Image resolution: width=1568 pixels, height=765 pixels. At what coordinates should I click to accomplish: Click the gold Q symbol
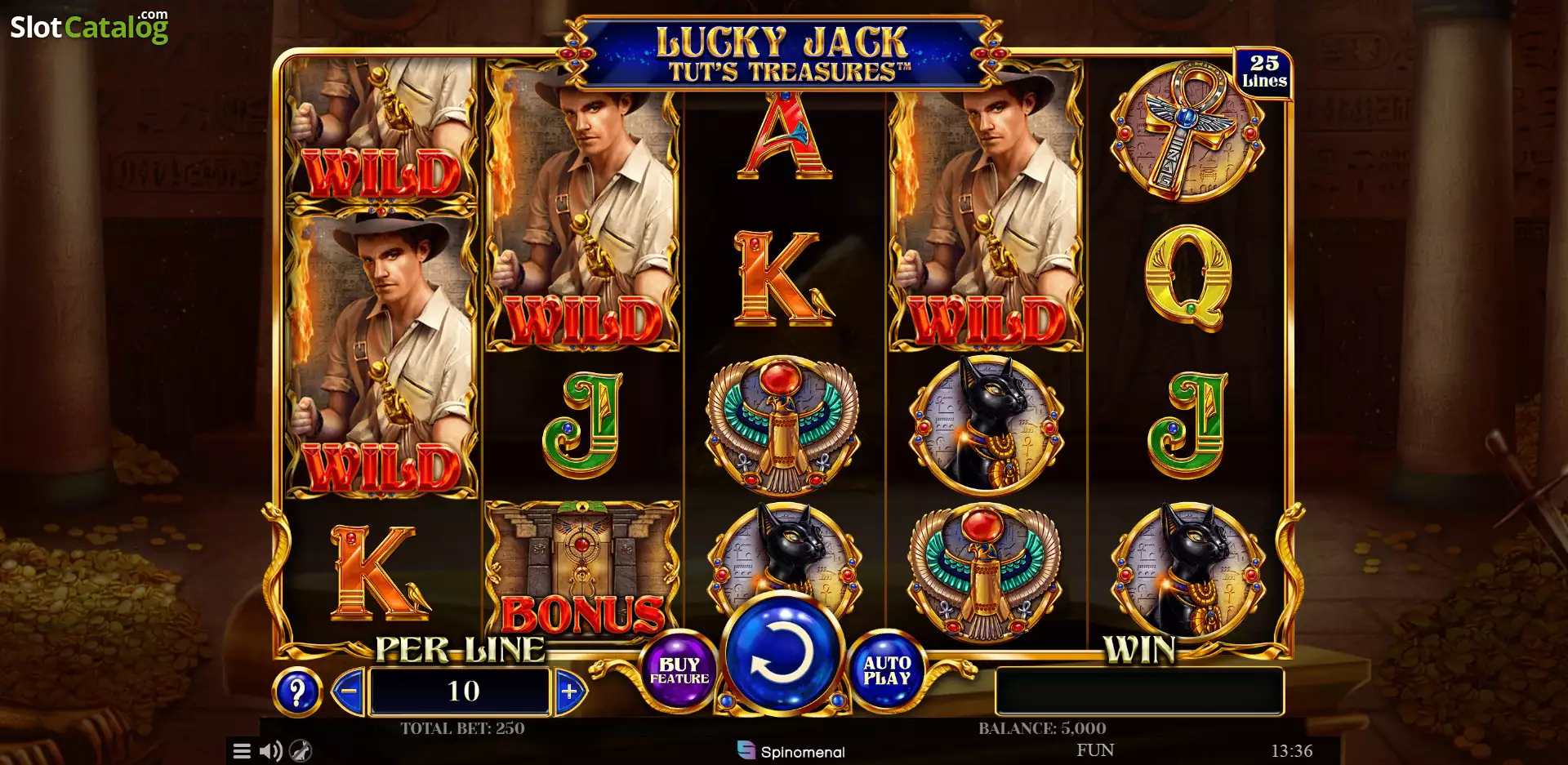tap(1187, 278)
